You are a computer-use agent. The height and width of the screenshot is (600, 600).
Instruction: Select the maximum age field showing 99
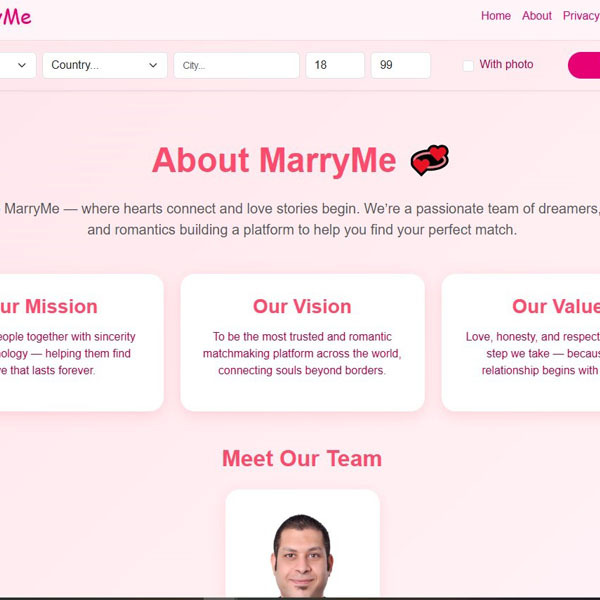coord(401,65)
